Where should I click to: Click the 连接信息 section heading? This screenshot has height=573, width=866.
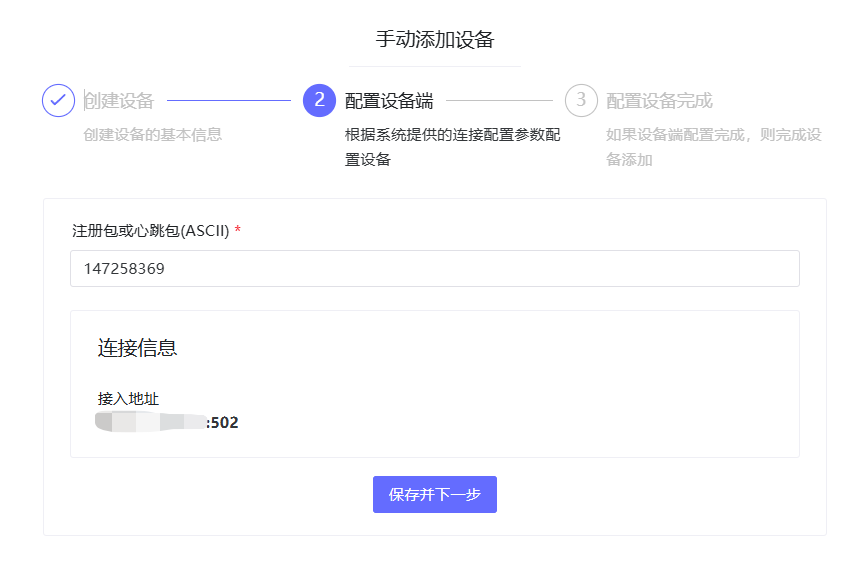click(137, 348)
